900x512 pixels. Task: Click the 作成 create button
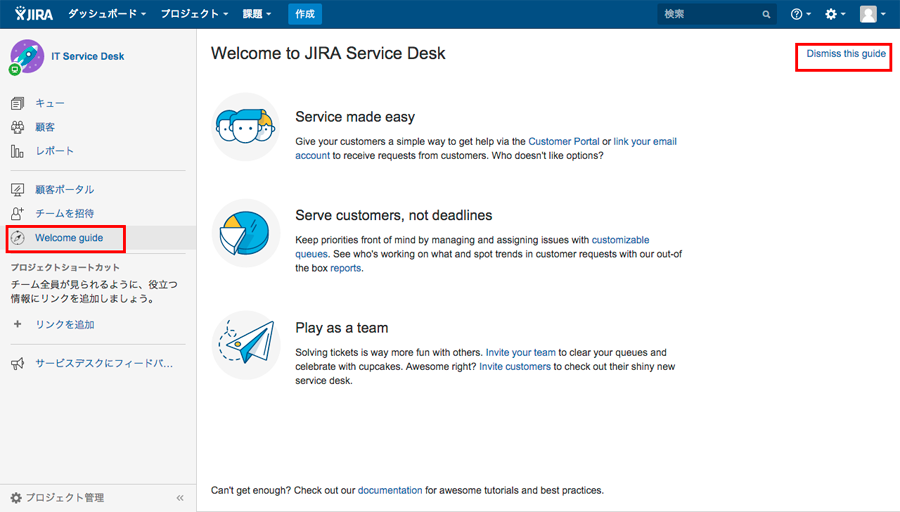305,14
